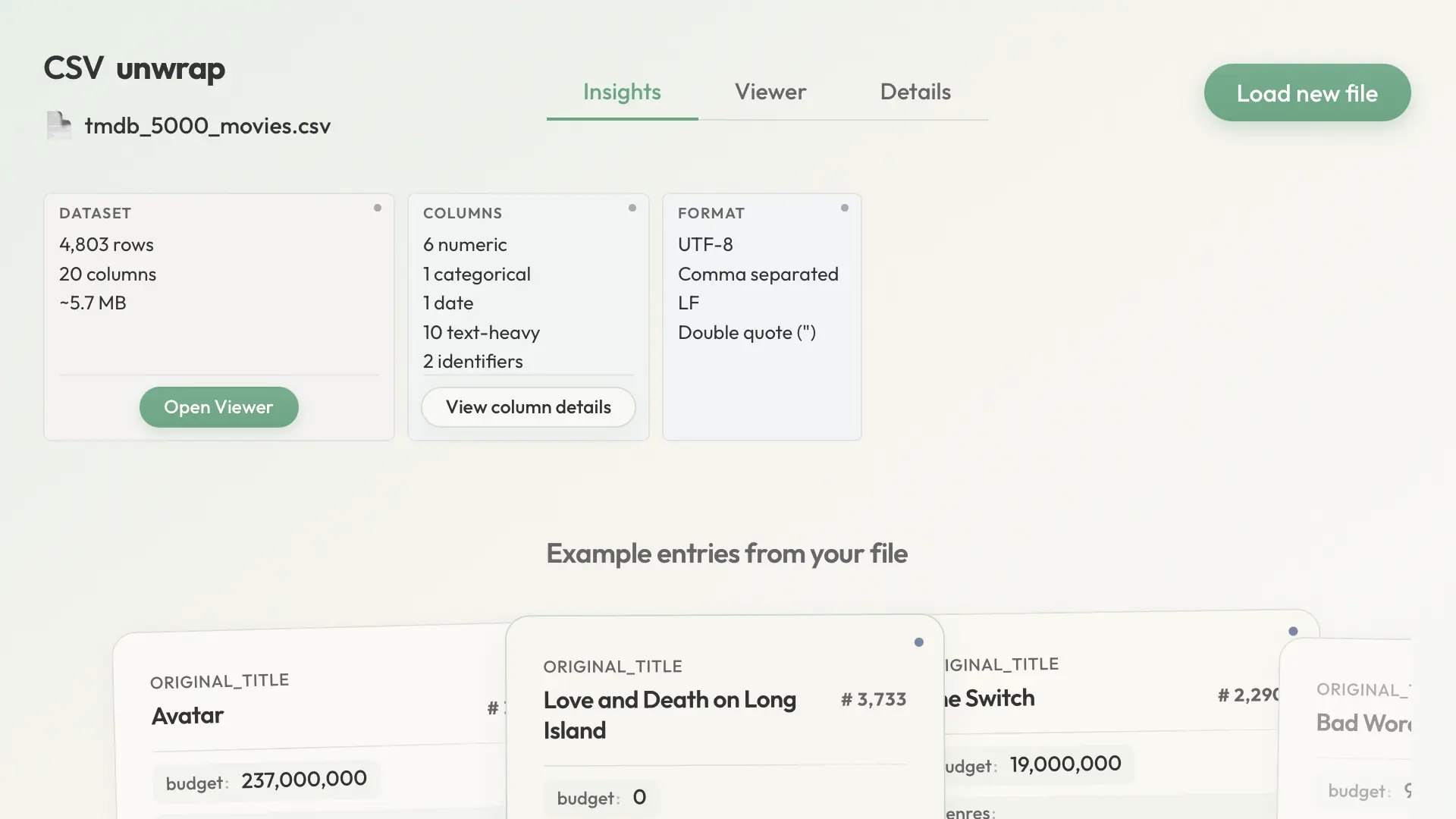Click the '# 3,733' row number
1456x819 pixels.
click(x=874, y=699)
